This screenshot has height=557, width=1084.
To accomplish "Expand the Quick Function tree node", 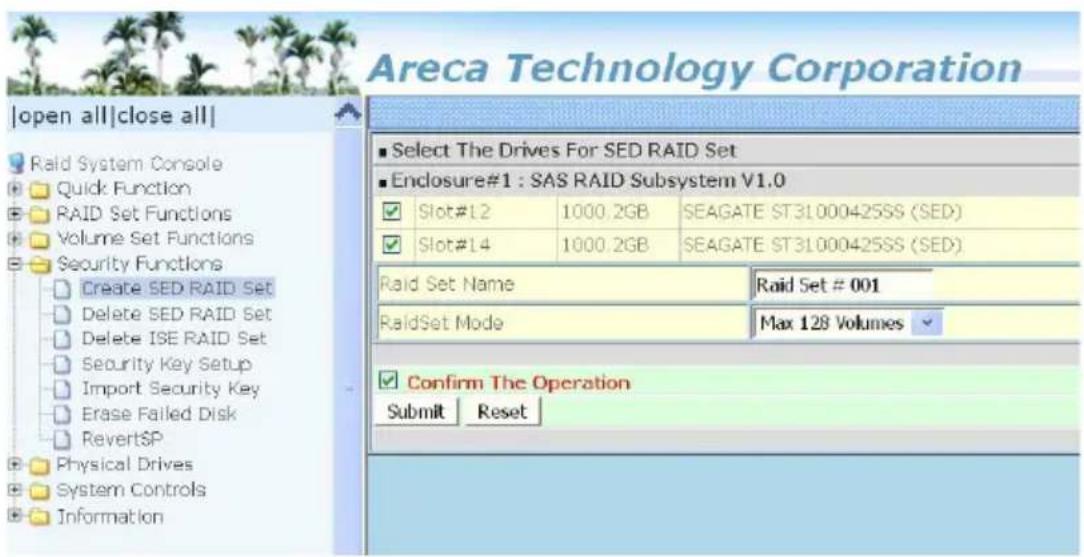I will (15, 189).
